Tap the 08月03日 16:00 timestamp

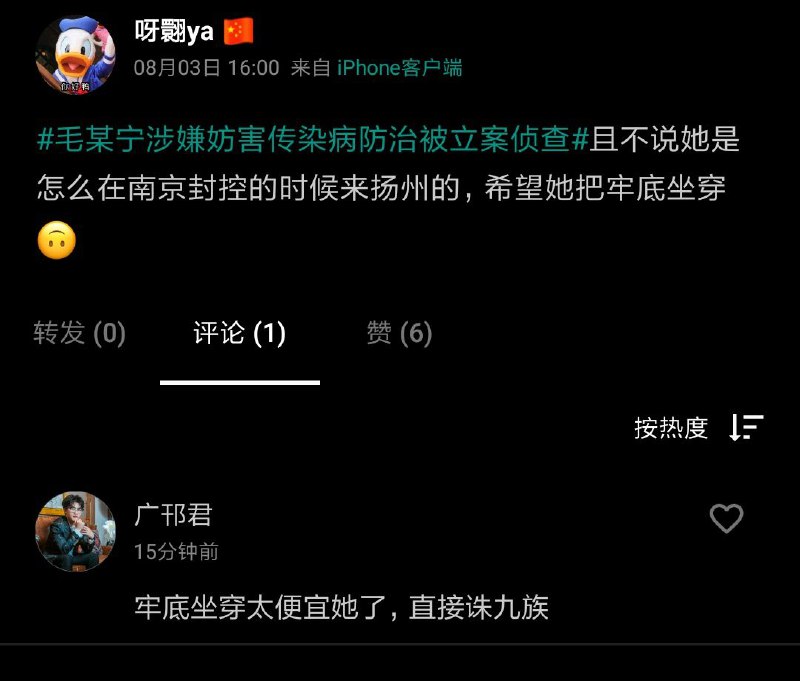tap(207, 68)
